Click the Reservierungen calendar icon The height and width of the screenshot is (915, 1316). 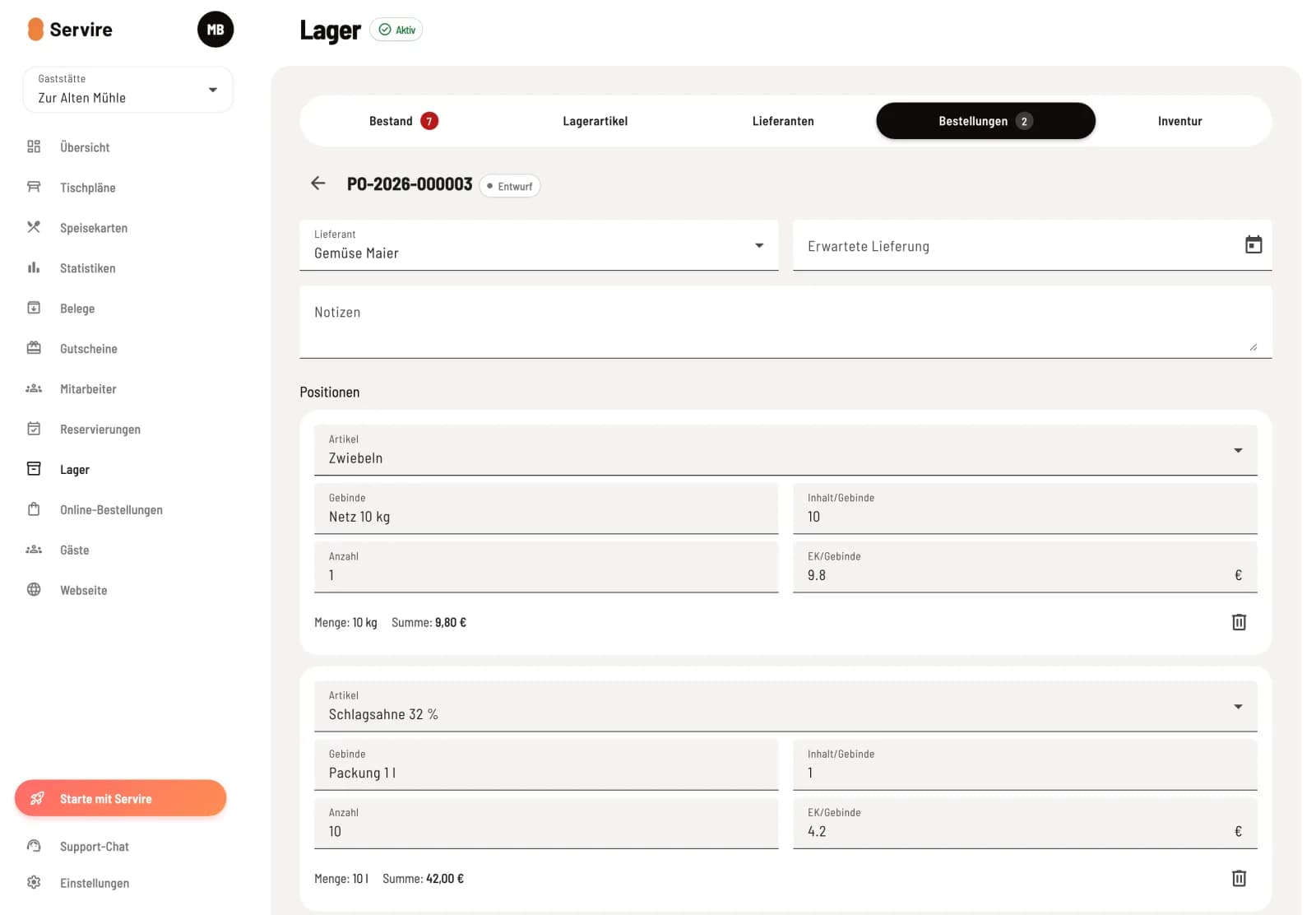(x=34, y=429)
